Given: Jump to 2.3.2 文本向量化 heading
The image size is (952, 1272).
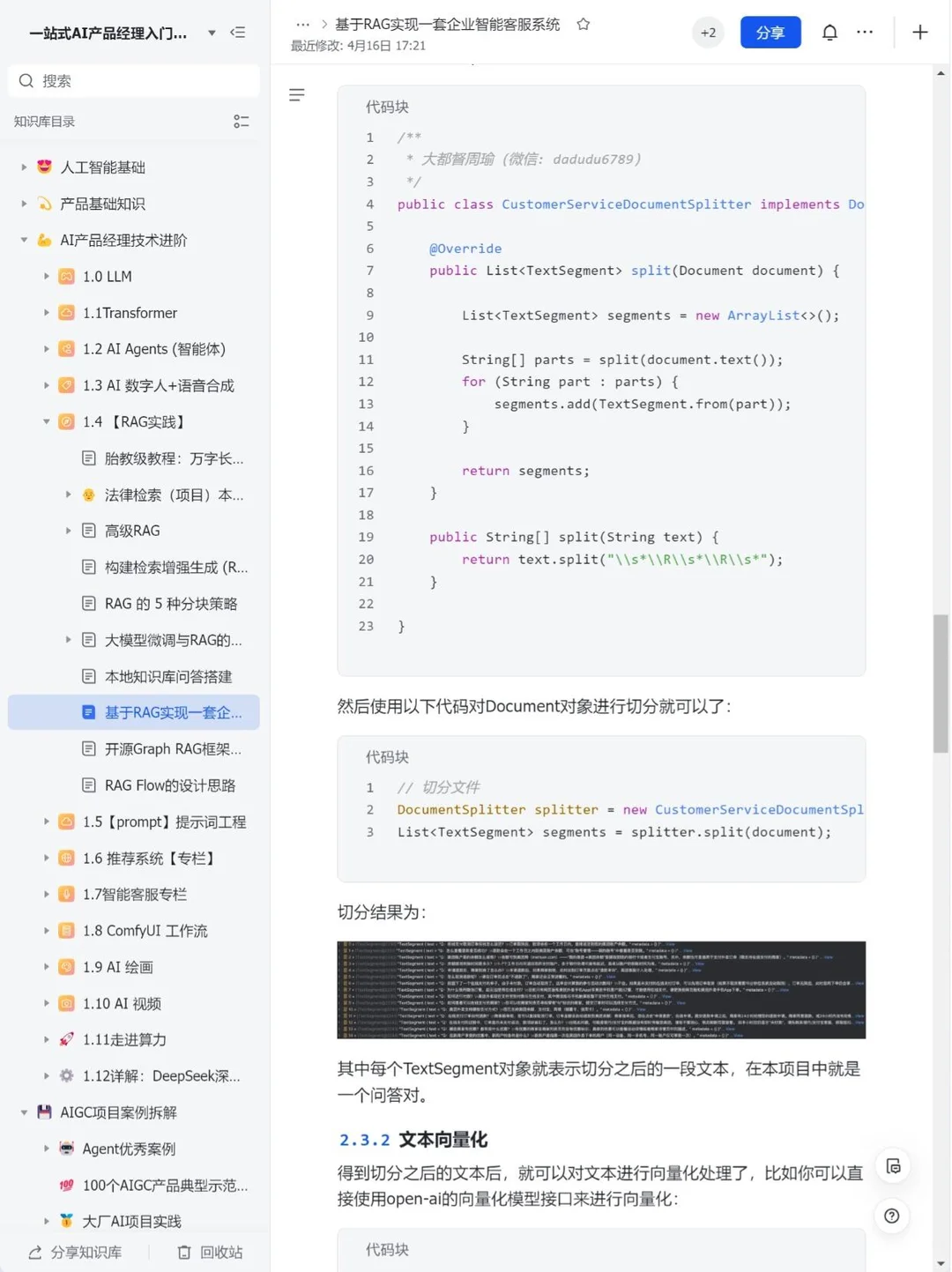Looking at the screenshot, I should [413, 1139].
